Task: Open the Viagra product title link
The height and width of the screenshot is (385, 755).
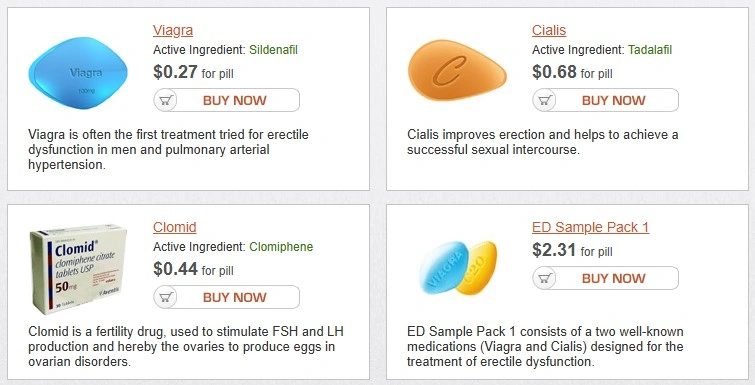Action: [x=173, y=30]
